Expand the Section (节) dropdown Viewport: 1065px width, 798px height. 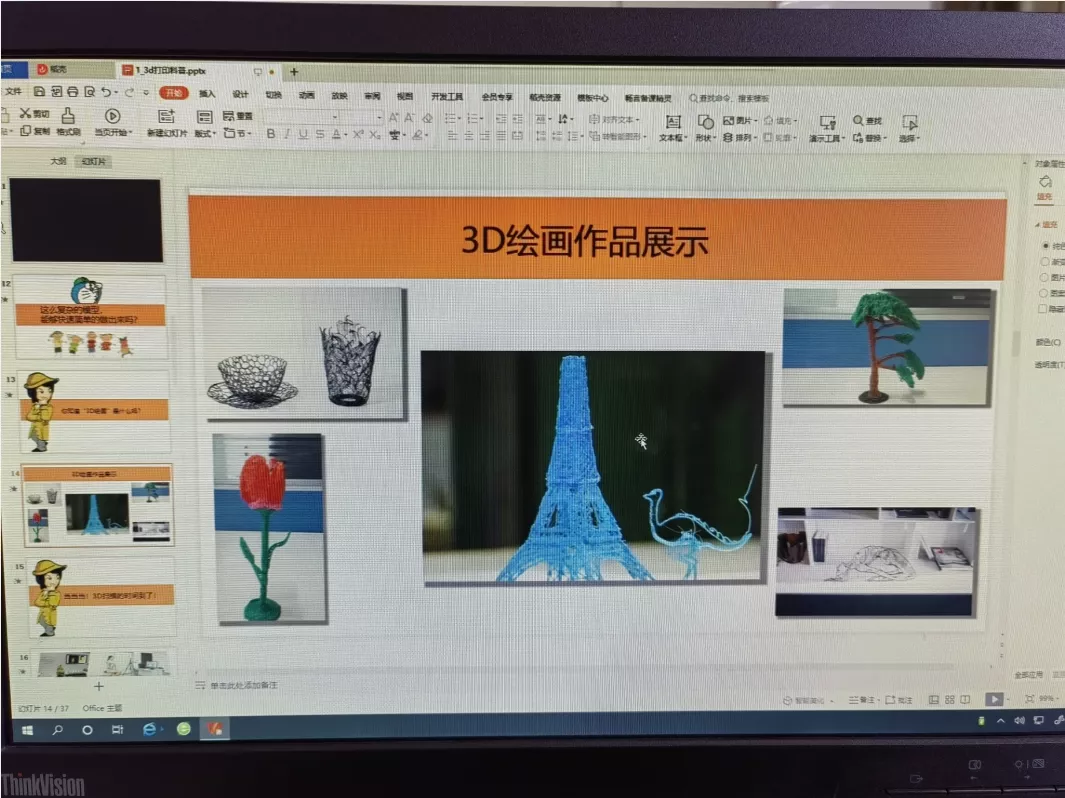click(x=237, y=133)
